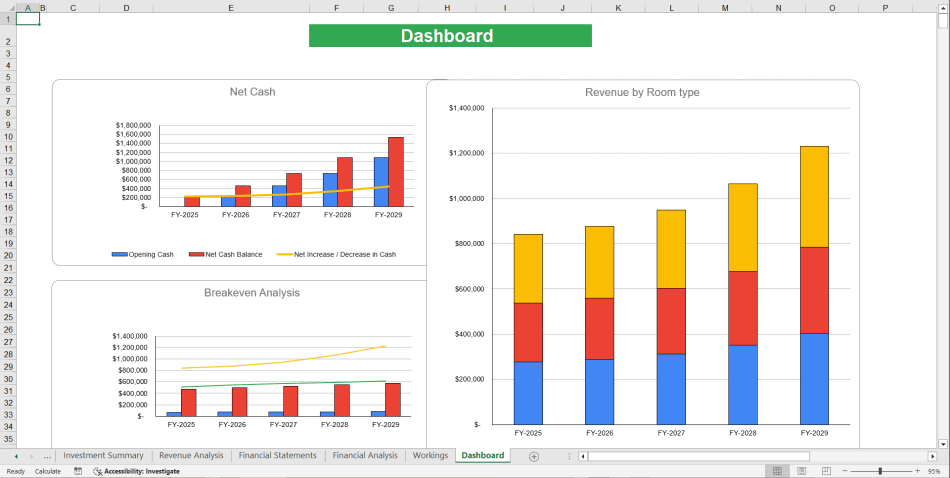
Task: Open the Investment Summary sheet tab
Action: (103, 455)
